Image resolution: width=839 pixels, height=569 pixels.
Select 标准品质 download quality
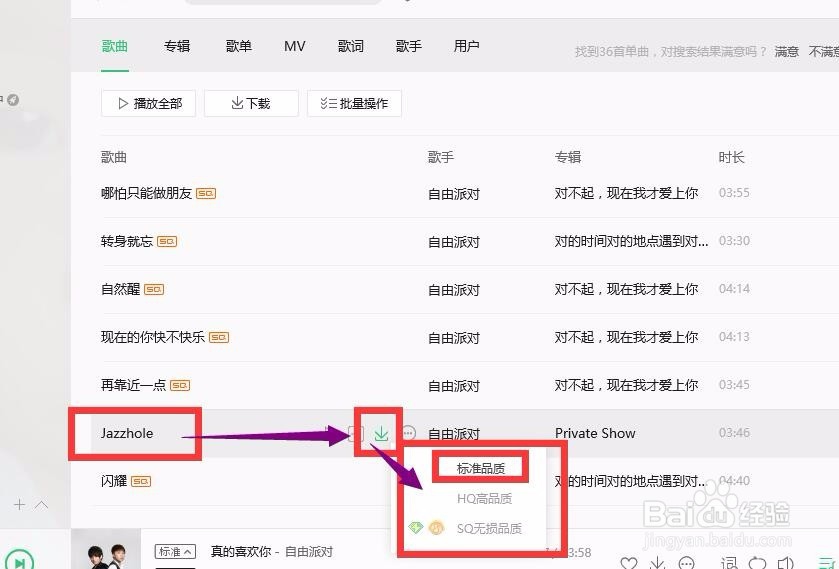(480, 468)
